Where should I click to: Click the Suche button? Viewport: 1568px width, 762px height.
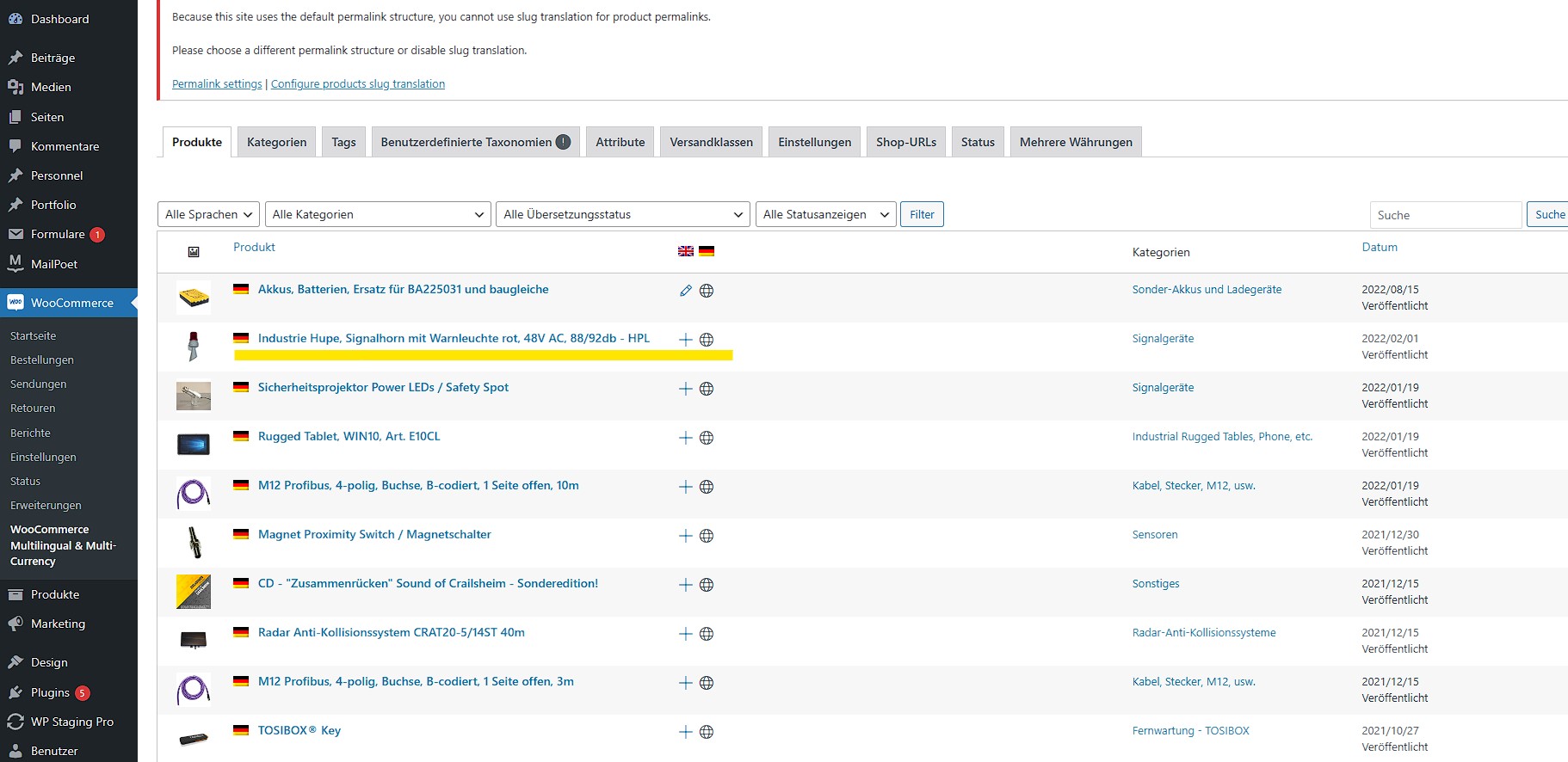point(1549,214)
